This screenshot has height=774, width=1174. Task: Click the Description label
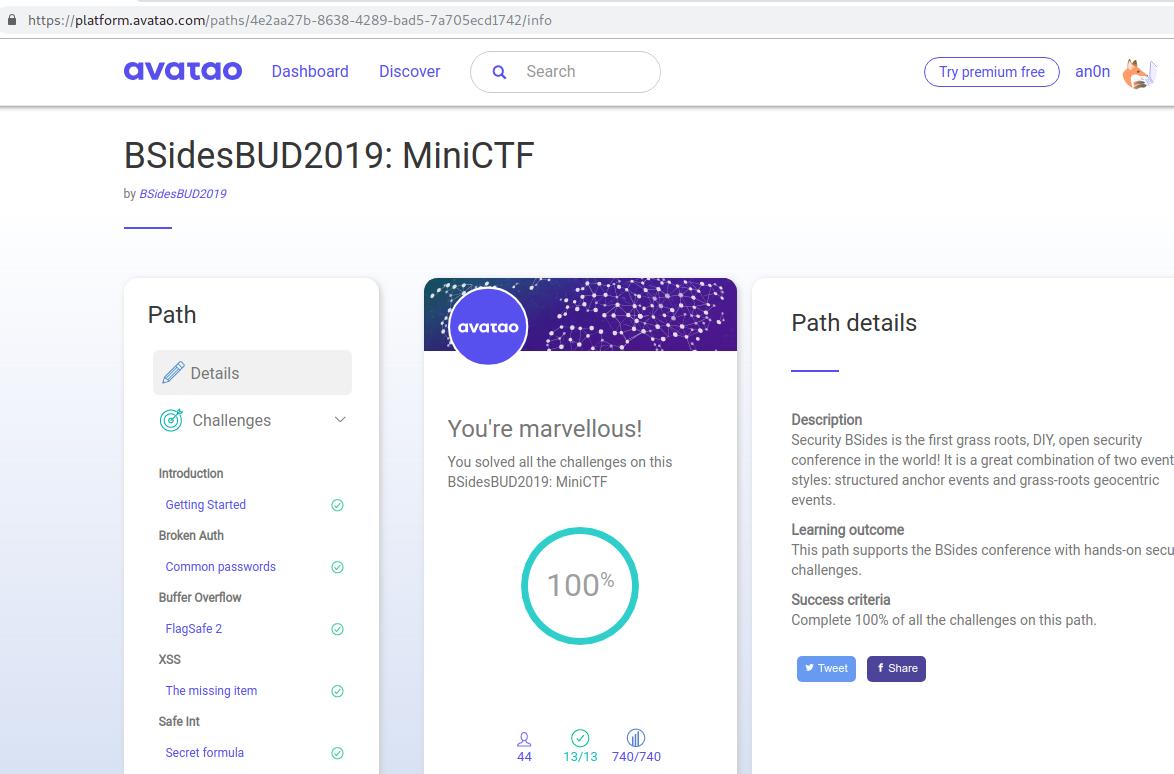(827, 420)
